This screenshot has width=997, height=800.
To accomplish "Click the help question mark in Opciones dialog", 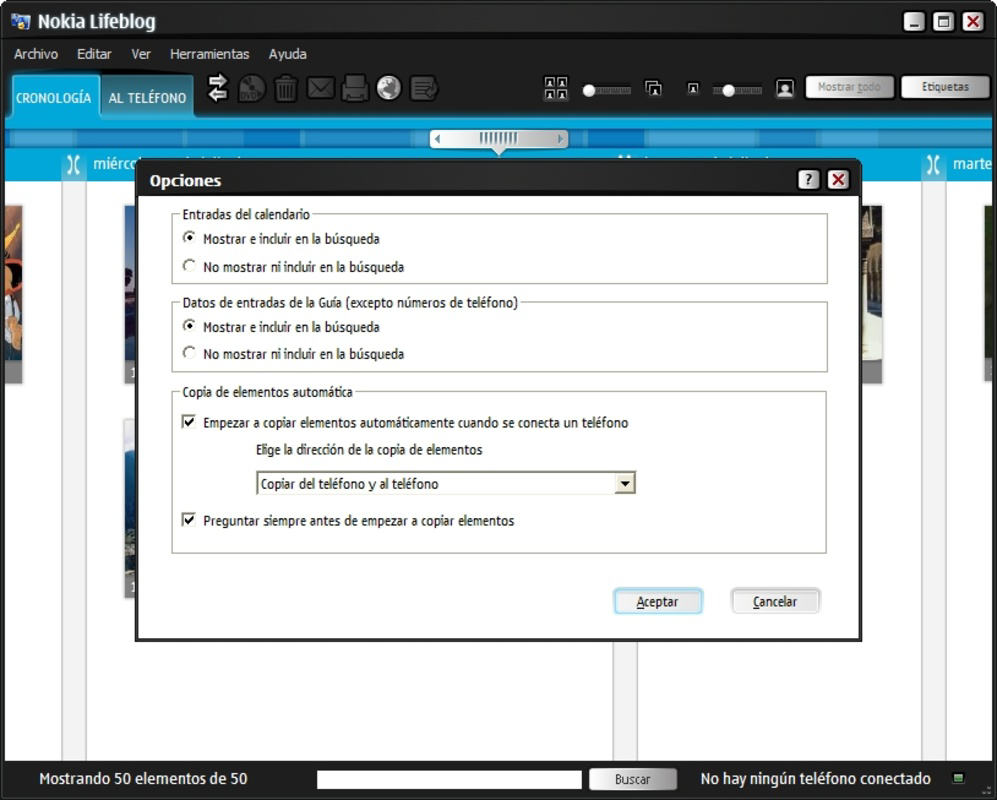I will click(x=808, y=180).
